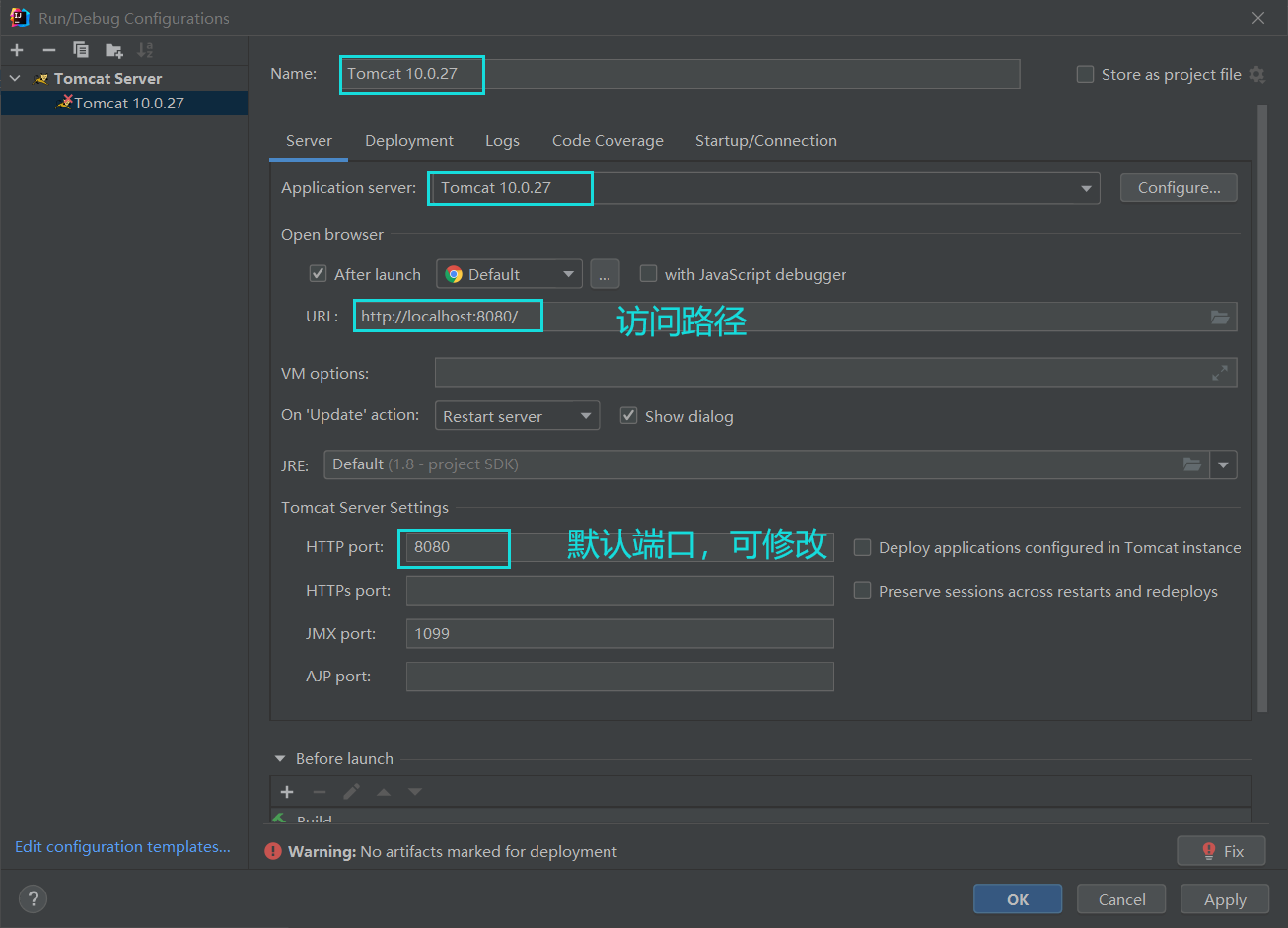Click the Configure... button

click(x=1179, y=187)
